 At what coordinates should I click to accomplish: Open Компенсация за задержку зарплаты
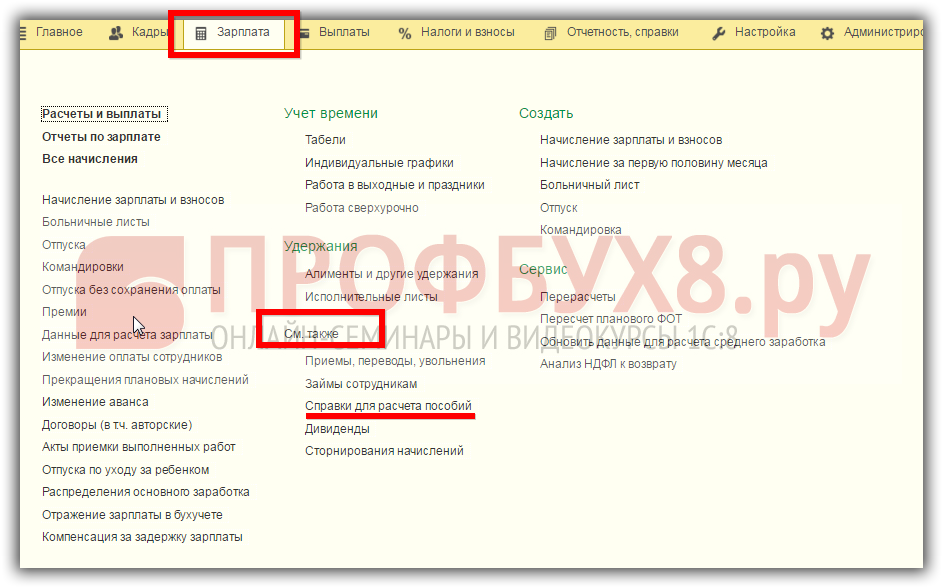[142, 537]
